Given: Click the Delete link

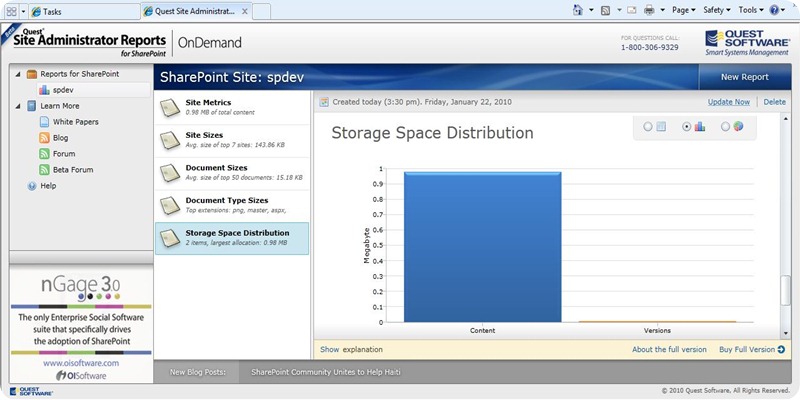Looking at the screenshot, I should 774,102.
